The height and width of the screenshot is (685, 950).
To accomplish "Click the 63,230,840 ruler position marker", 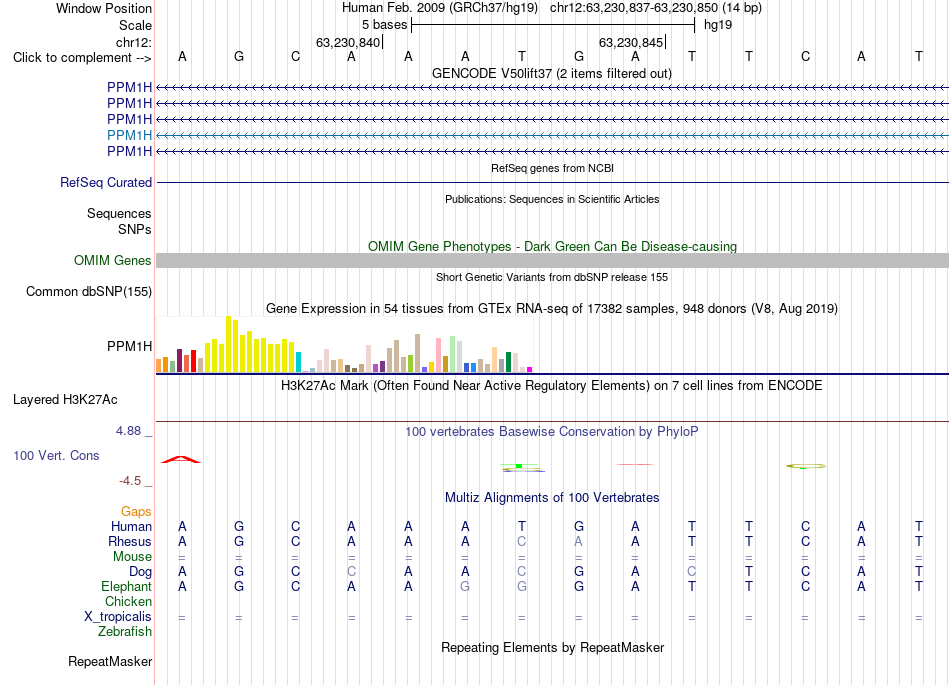I will pos(348,42).
